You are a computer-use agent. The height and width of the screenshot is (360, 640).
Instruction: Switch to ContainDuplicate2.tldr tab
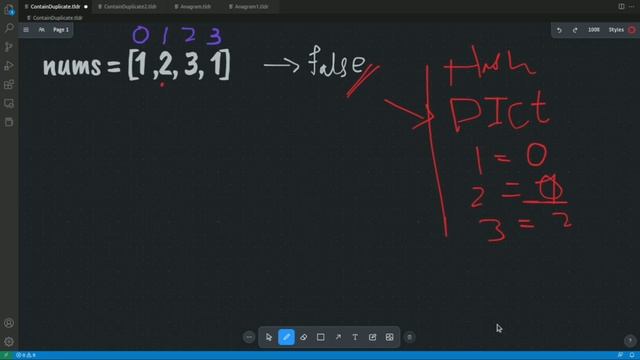(x=127, y=7)
